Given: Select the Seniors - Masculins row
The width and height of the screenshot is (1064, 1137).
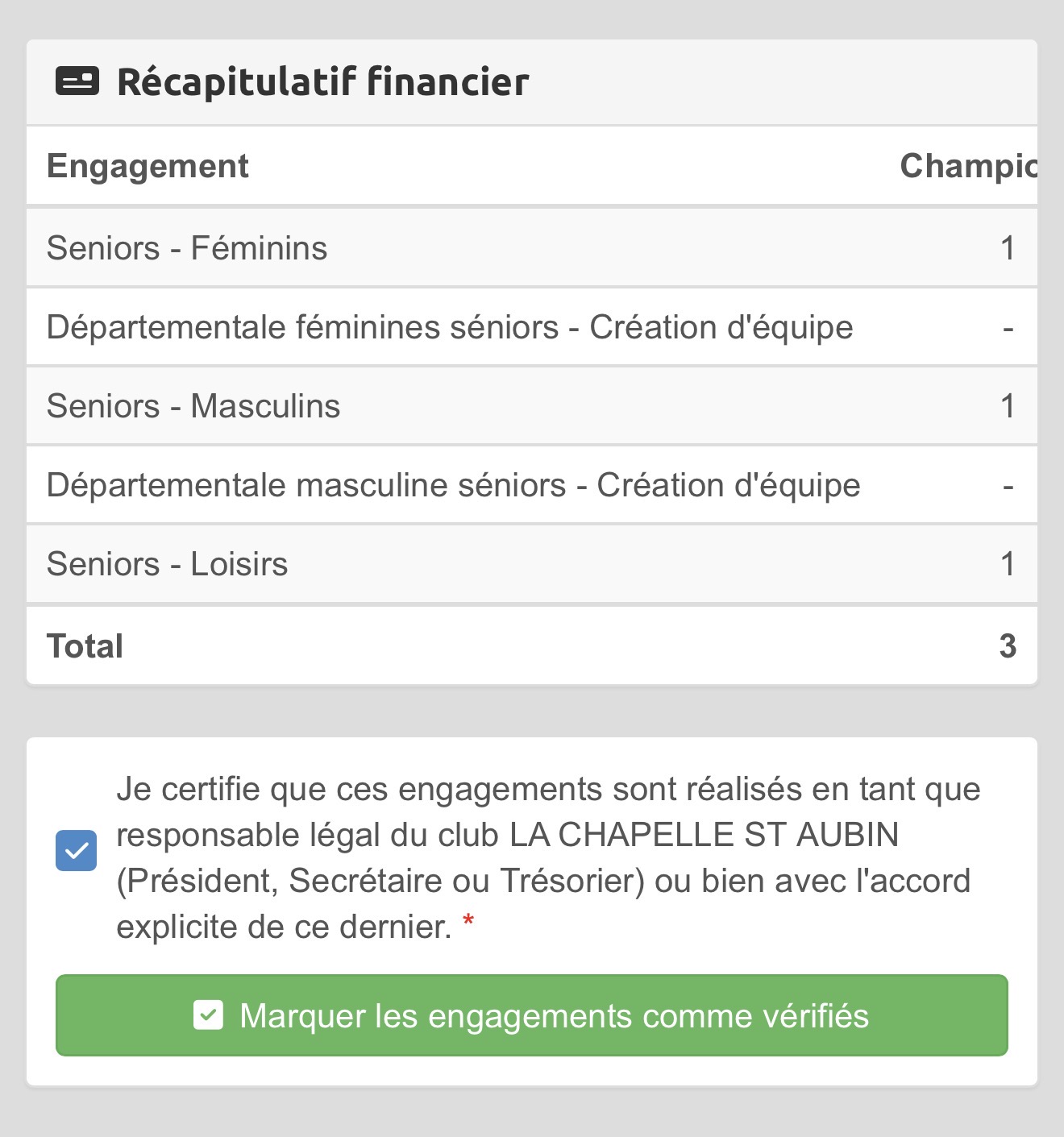Looking at the screenshot, I should point(532,406).
